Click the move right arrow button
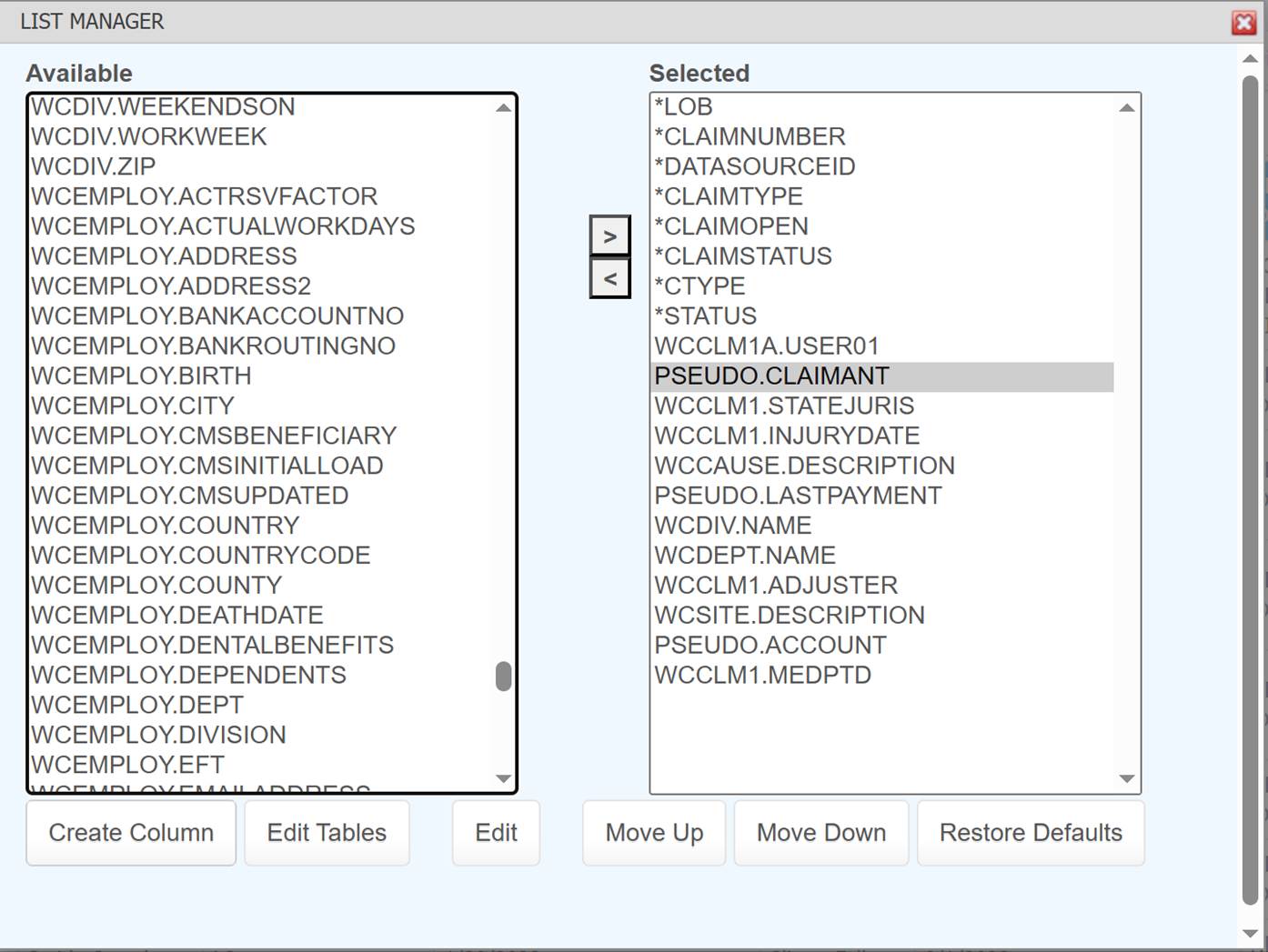This screenshot has width=1268, height=952. [609, 236]
